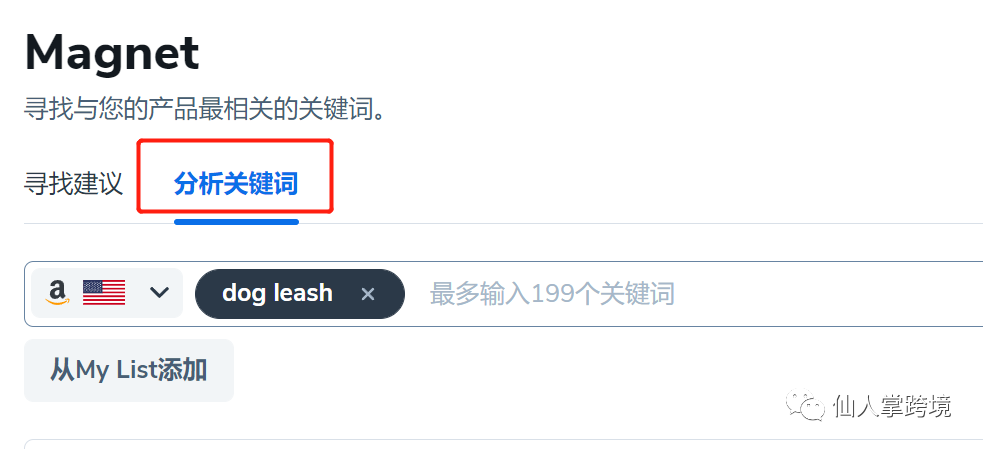
Task: Select the US flag marketplace icon
Action: [x=104, y=293]
